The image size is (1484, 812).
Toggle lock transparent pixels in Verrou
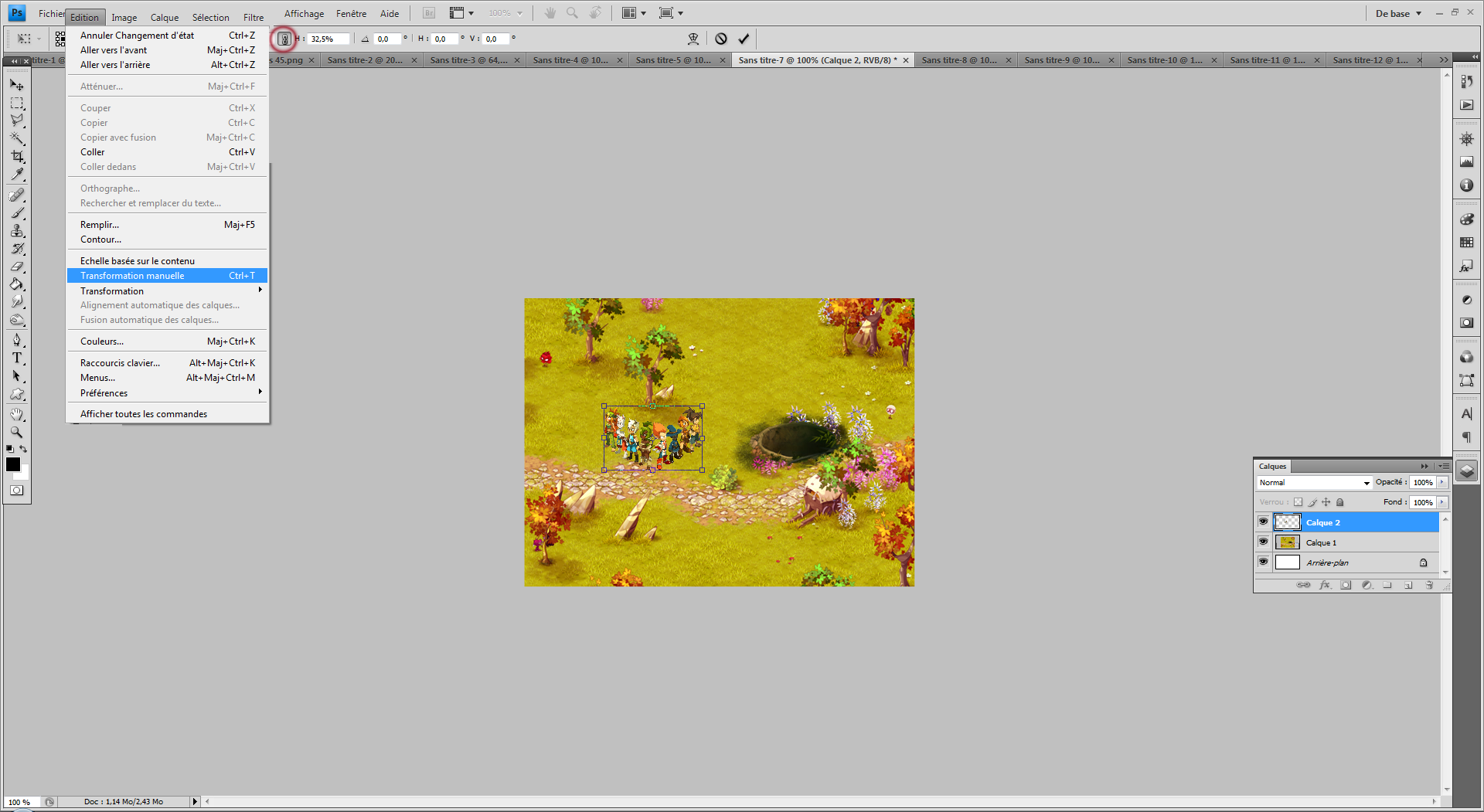click(1298, 502)
